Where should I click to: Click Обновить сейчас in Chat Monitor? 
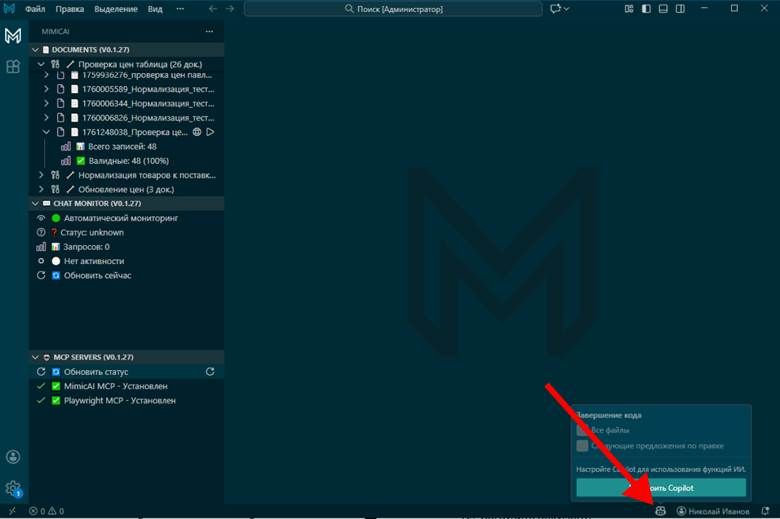[97, 275]
